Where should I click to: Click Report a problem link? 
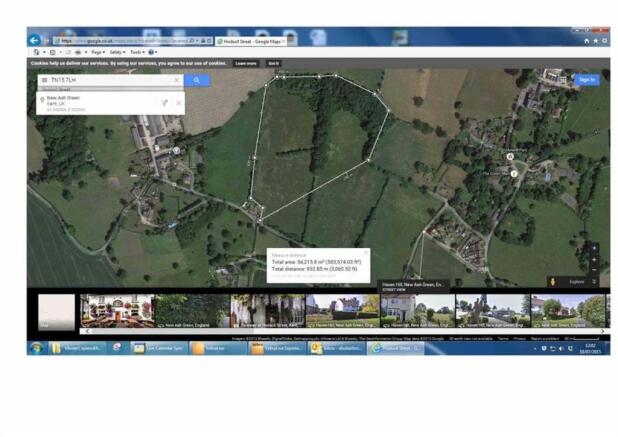click(545, 338)
